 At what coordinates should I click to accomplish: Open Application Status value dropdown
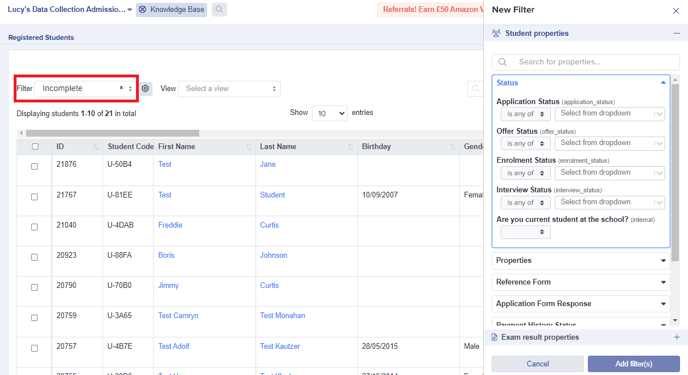[609, 114]
